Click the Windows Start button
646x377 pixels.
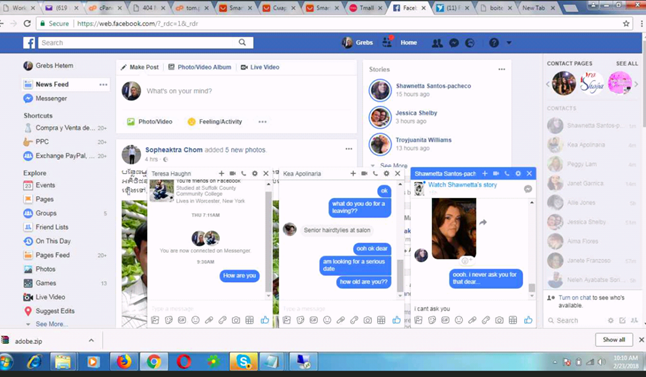tap(5, 362)
